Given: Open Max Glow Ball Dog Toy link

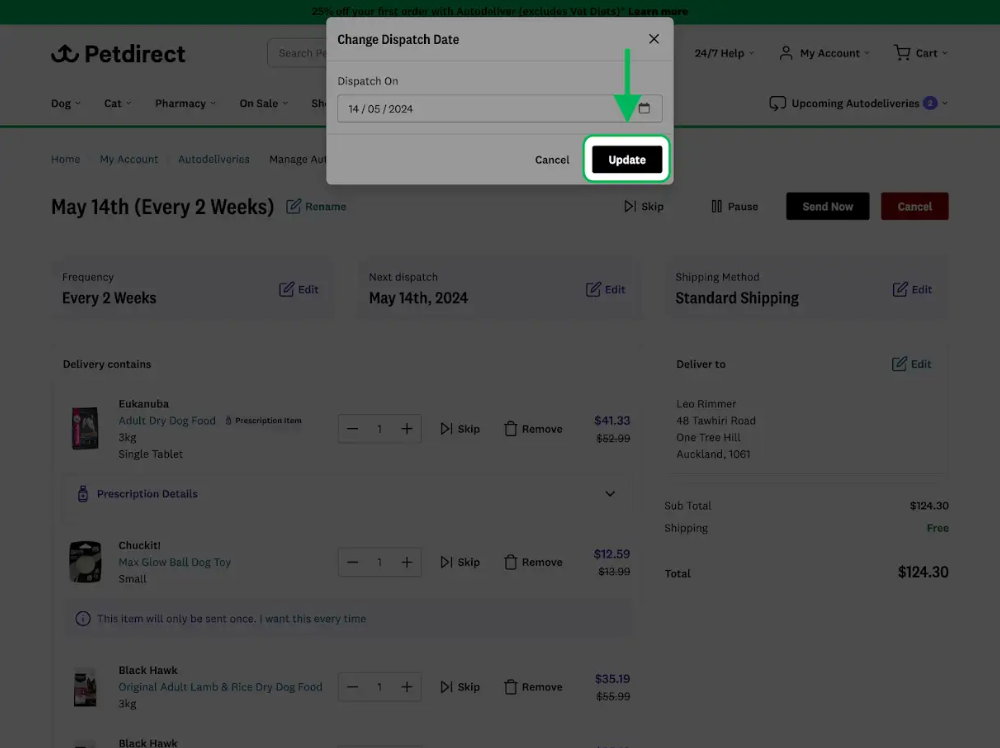Looking at the screenshot, I should pos(175,562).
